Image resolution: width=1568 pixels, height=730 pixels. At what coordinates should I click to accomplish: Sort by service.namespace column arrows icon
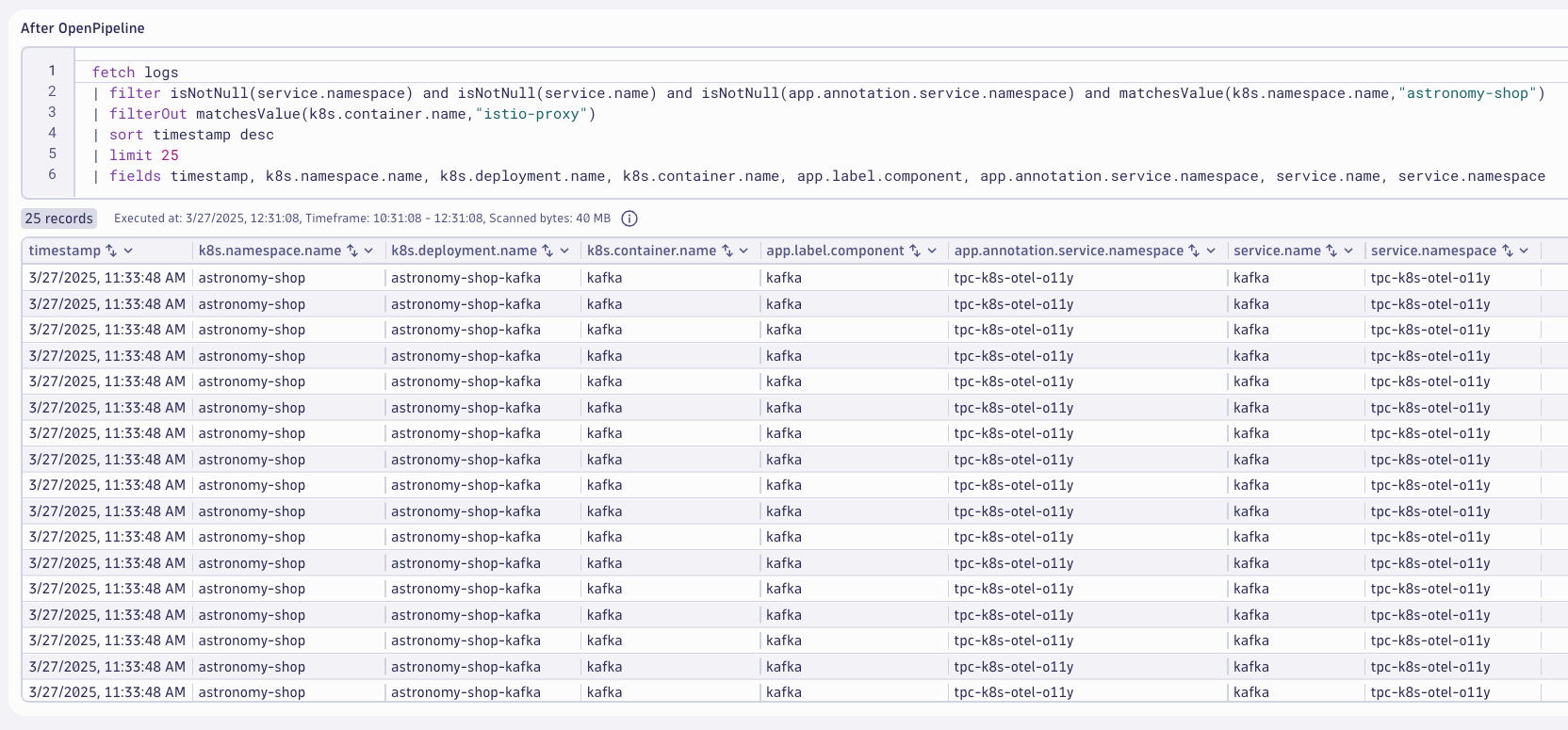coord(1508,251)
